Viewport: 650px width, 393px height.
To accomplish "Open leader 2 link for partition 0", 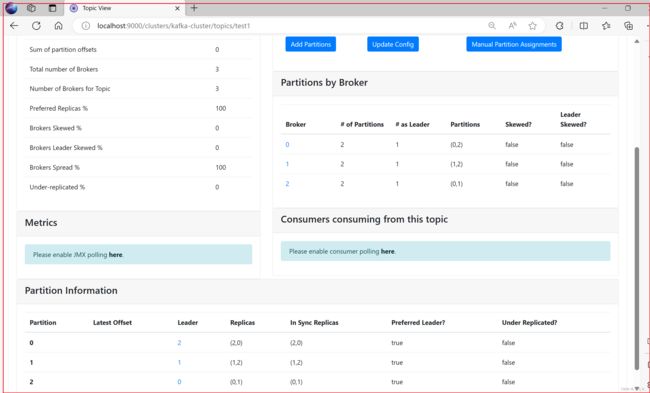I will [179, 343].
